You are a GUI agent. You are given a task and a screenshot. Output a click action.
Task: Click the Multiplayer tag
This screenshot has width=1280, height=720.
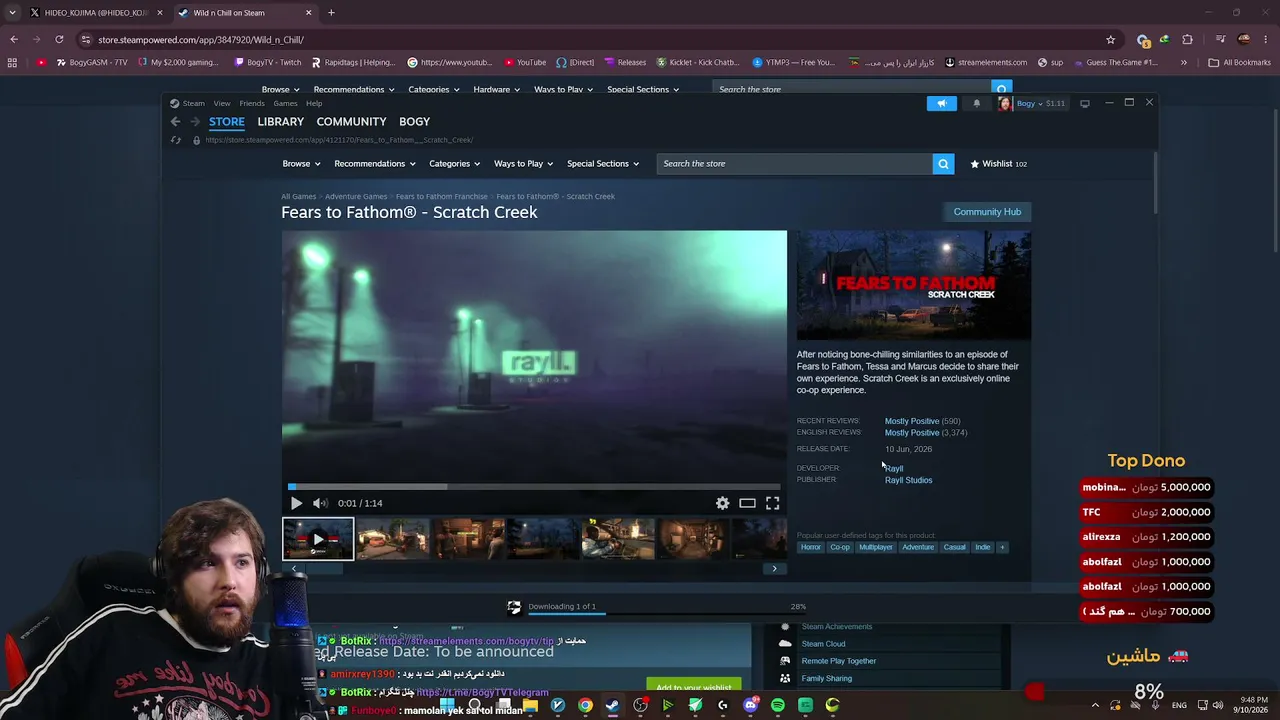point(875,547)
